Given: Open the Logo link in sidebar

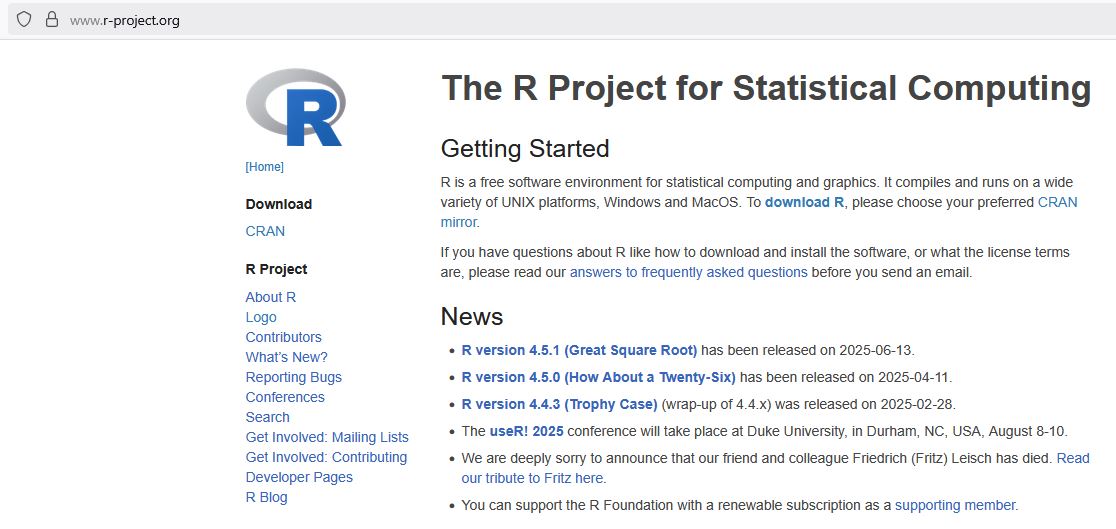Looking at the screenshot, I should pos(261,317).
